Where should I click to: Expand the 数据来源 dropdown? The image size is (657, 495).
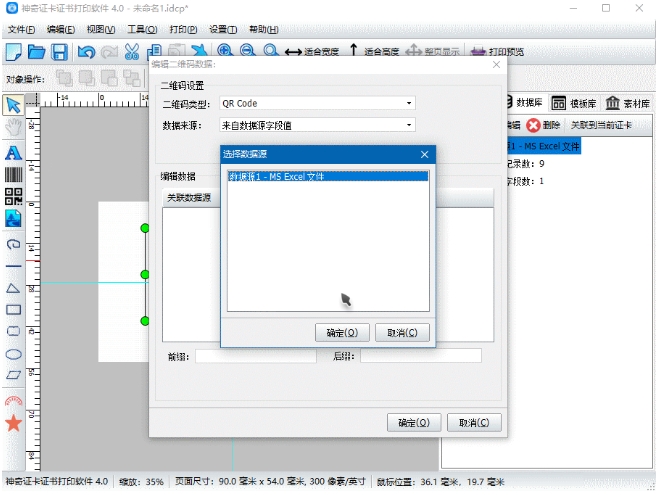tap(317, 125)
